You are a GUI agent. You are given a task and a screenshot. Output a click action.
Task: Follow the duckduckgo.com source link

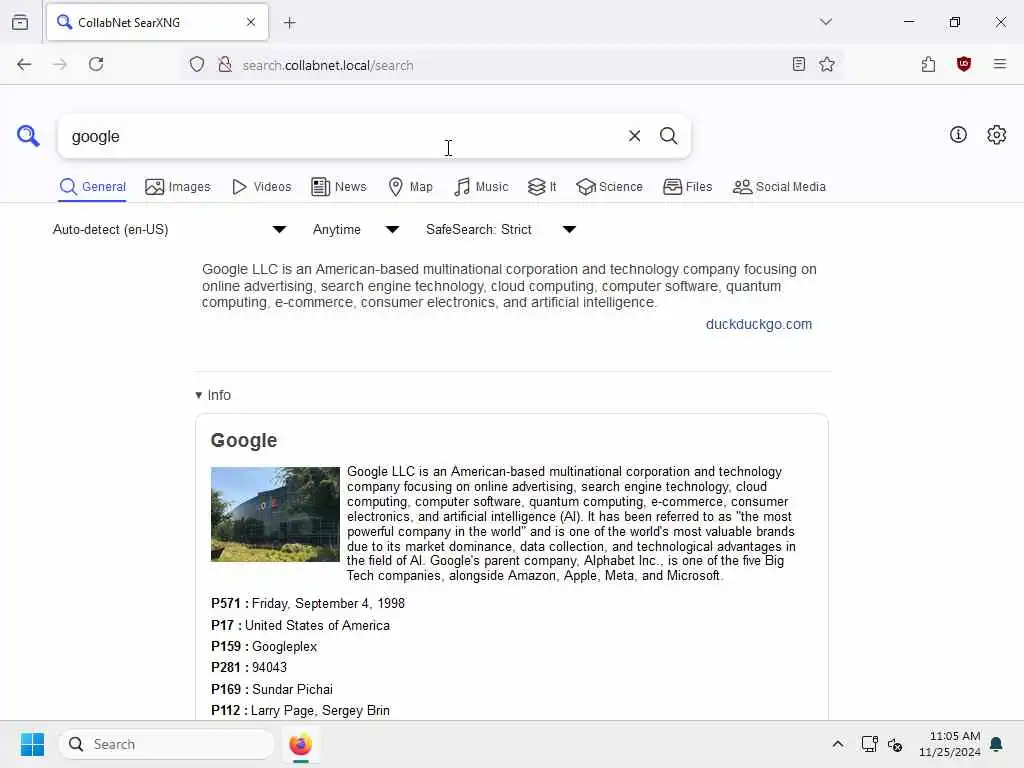pyautogui.click(x=759, y=324)
